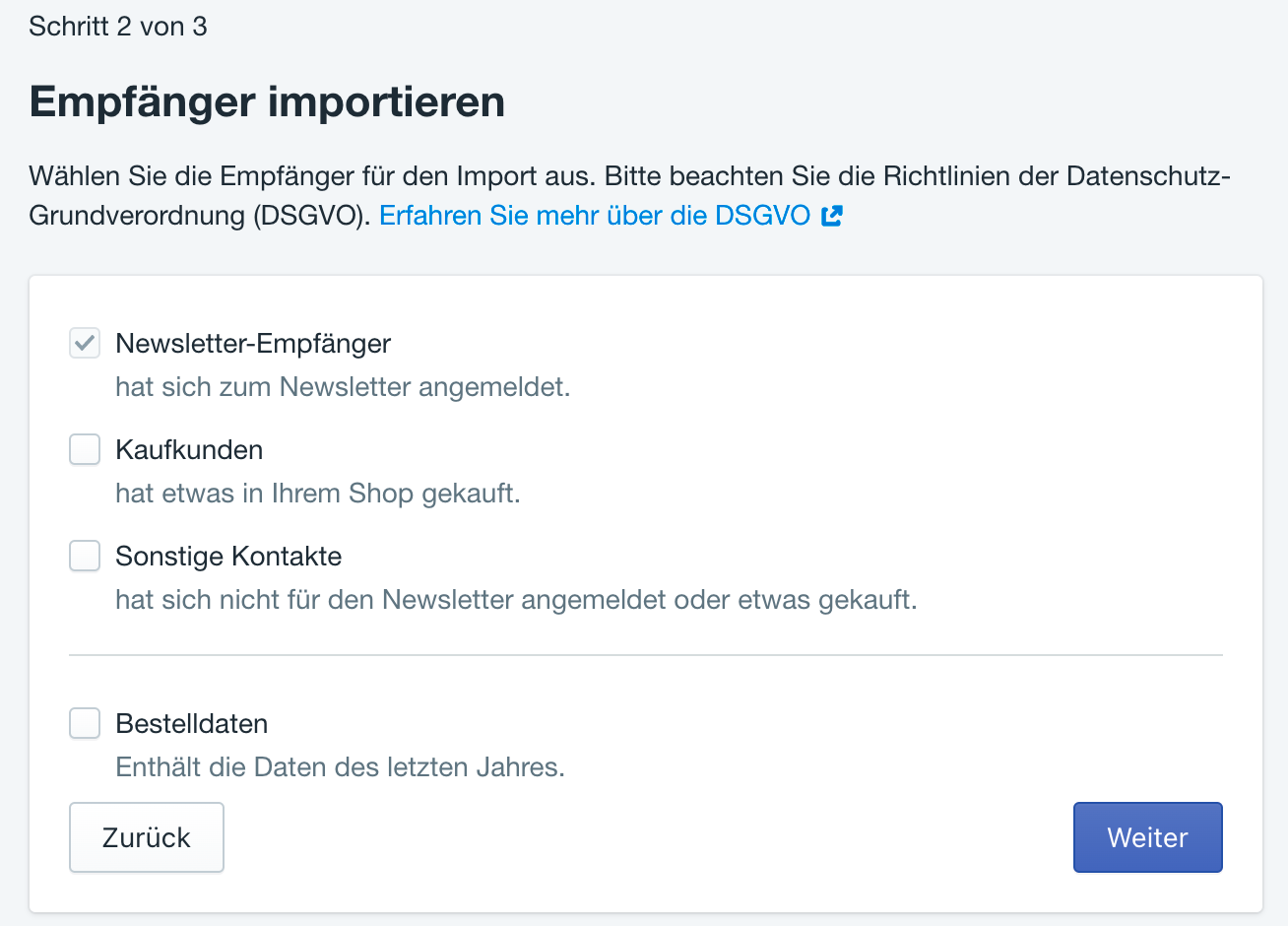1288x926 pixels.
Task: Click 'hat sich zum Newsletter angemeldet' description
Action: coord(343,387)
